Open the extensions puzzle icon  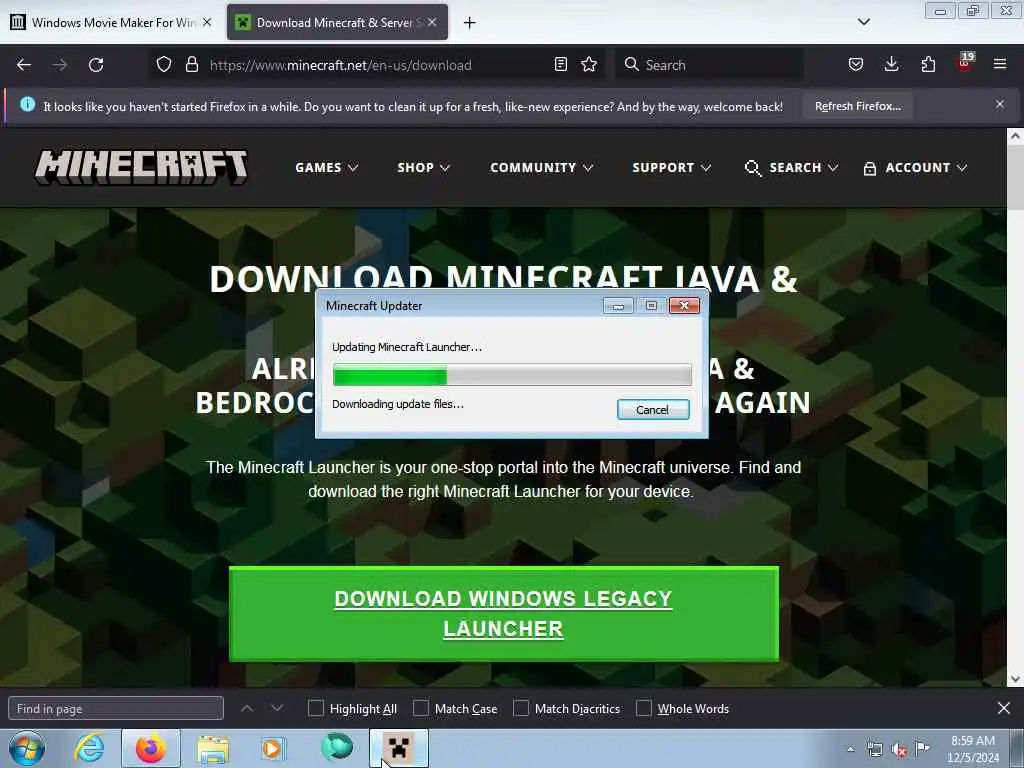pos(928,65)
